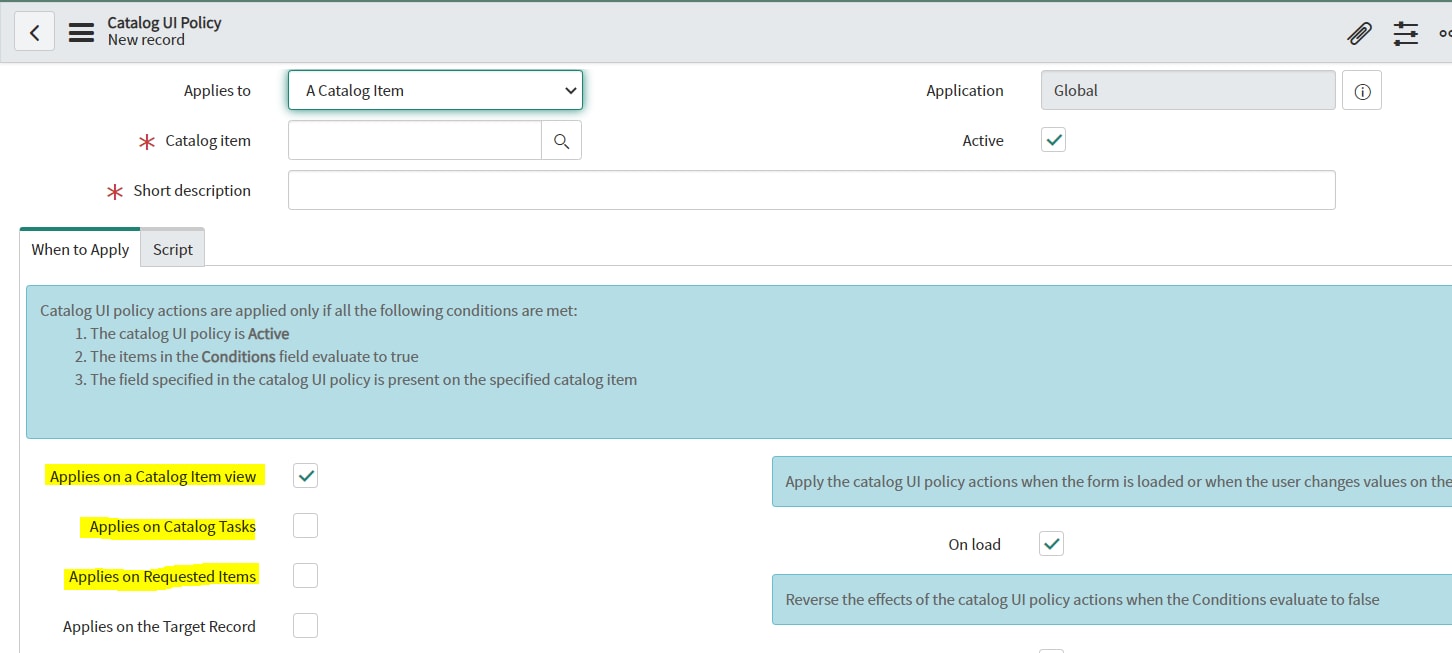Click the Applies on Catalog Tasks label
1452x653 pixels.
172,526
